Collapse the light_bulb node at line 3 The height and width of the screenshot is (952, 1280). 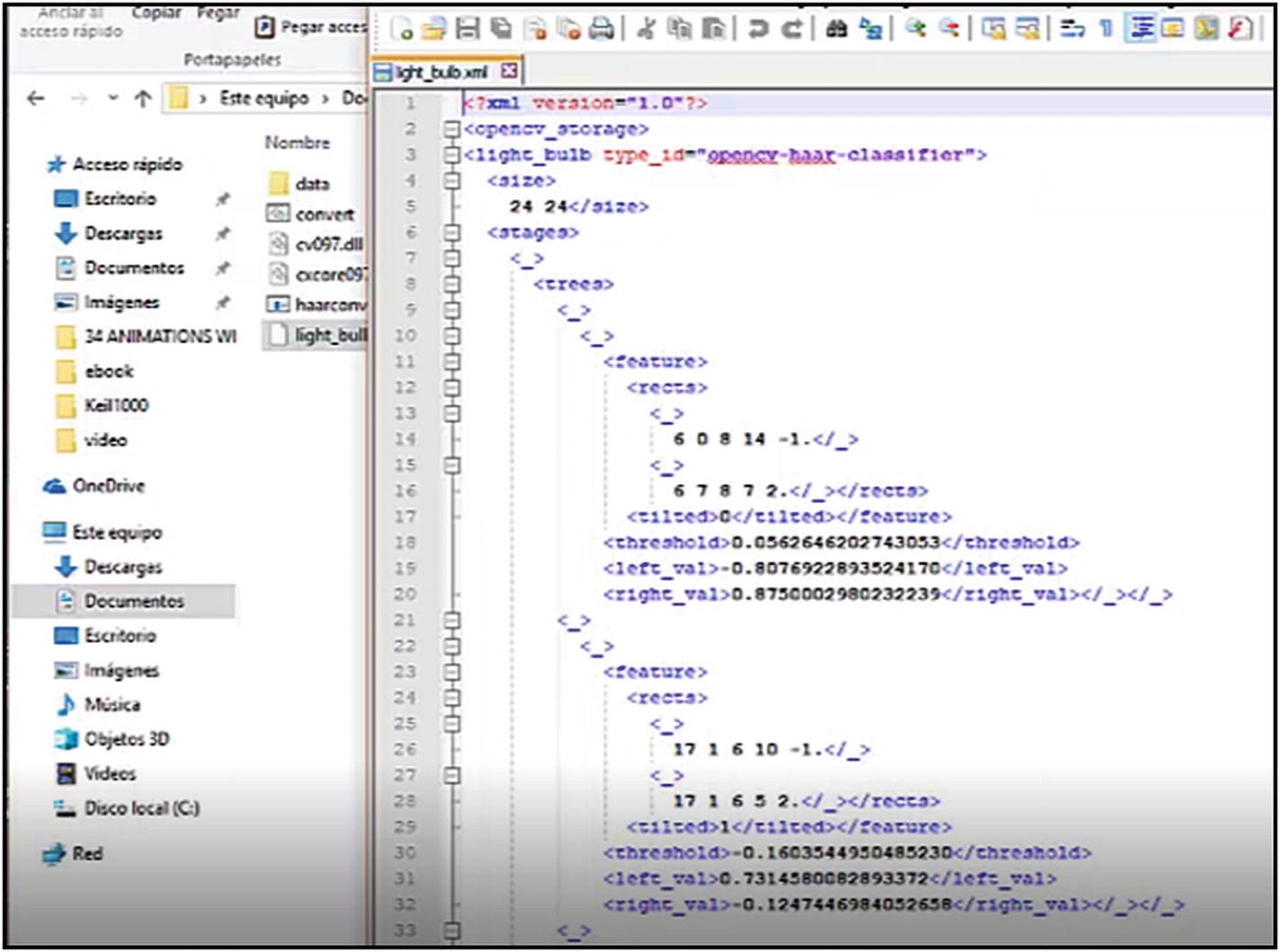click(452, 155)
